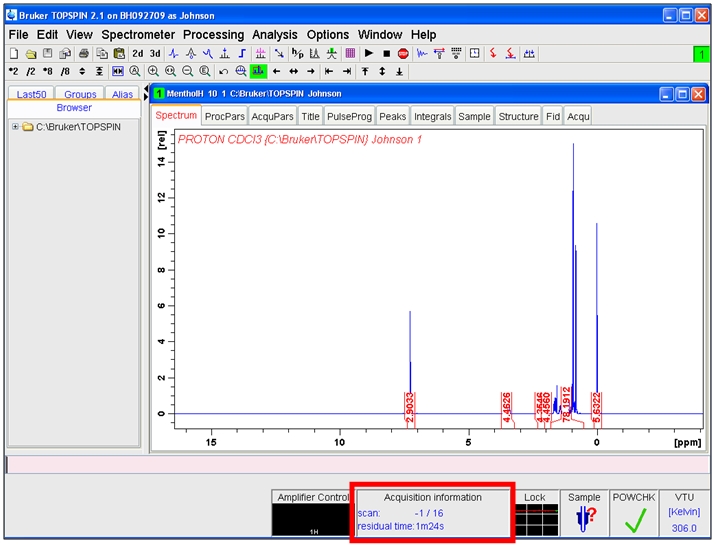Halt acquisition with the black square
This screenshot has width=718, height=546.
click(x=386, y=54)
